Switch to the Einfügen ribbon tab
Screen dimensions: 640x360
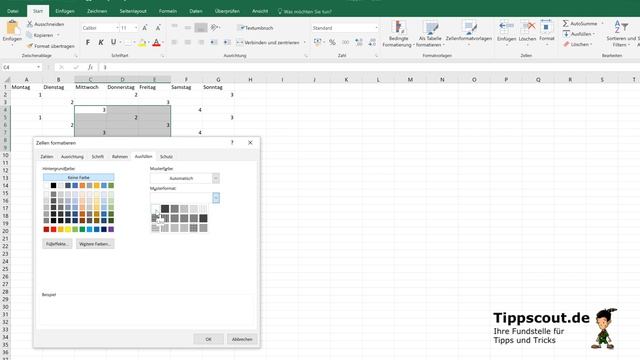[65, 11]
